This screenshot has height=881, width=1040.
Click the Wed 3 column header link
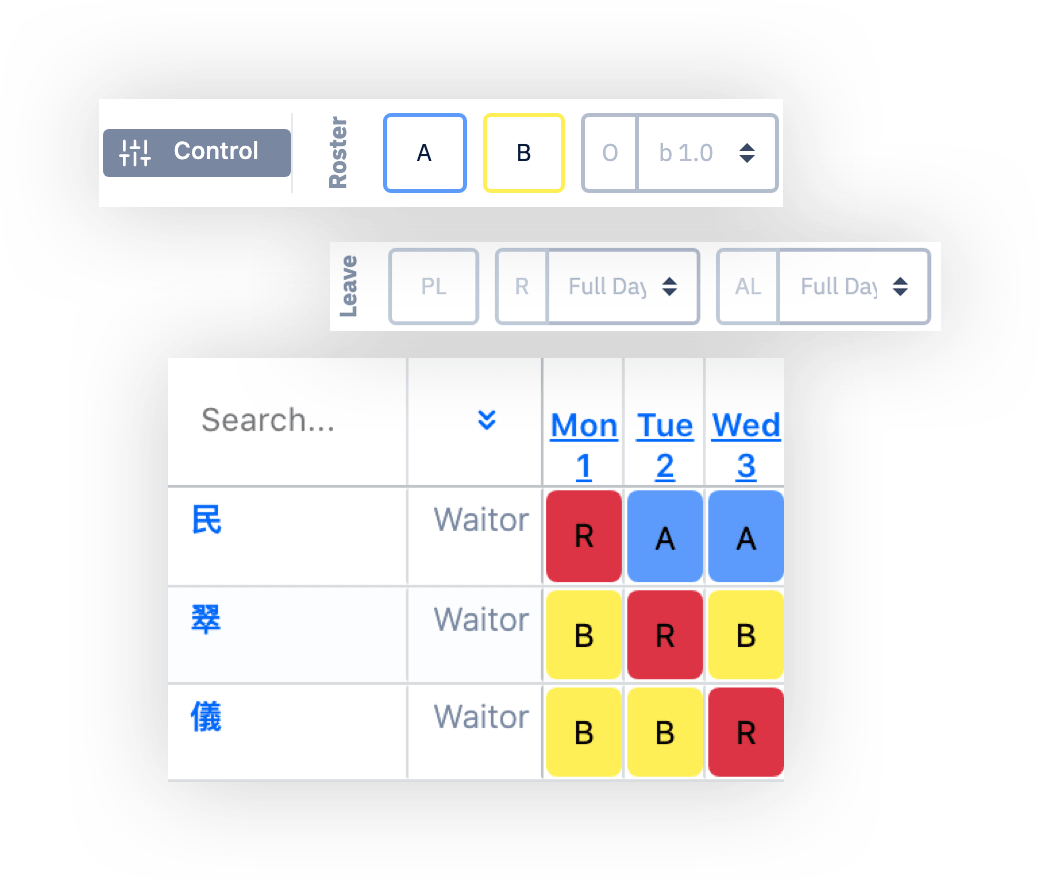click(746, 446)
